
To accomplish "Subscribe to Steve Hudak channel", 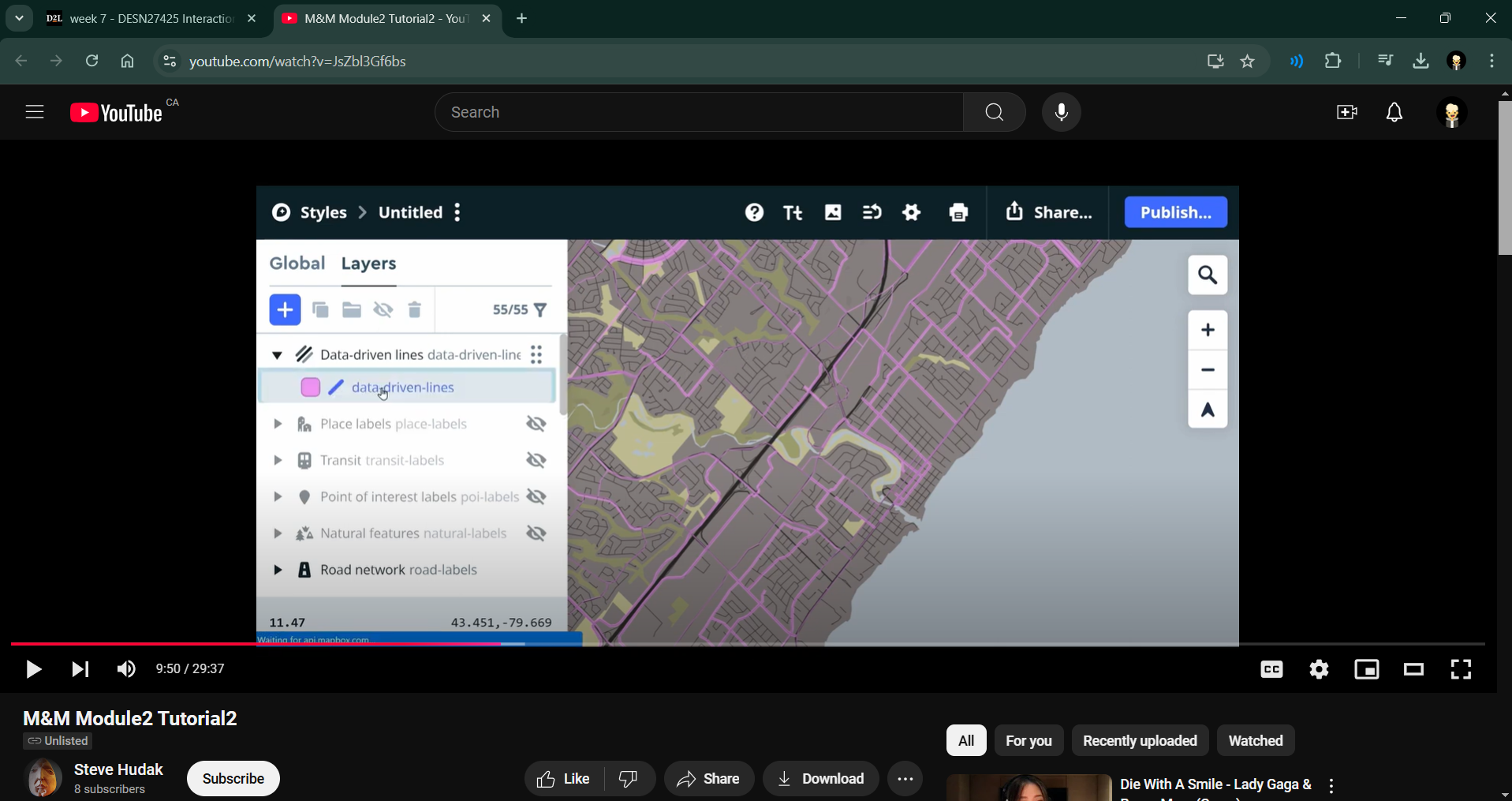I will point(233,779).
